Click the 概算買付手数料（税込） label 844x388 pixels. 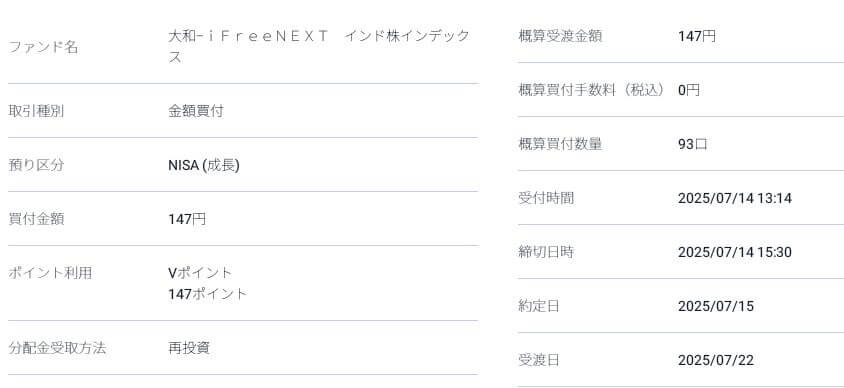[x=592, y=90]
